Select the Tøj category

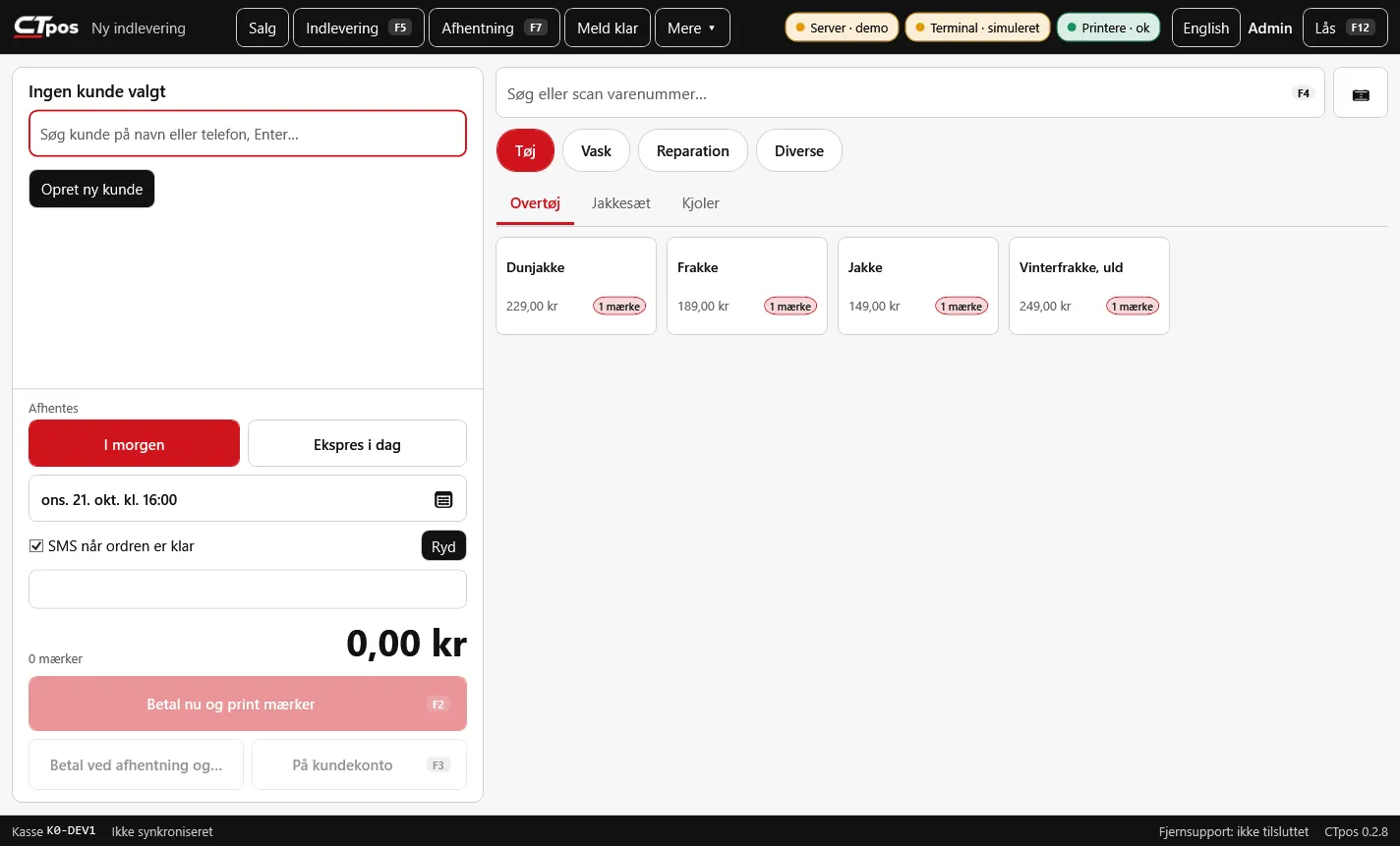pyautogui.click(x=526, y=150)
